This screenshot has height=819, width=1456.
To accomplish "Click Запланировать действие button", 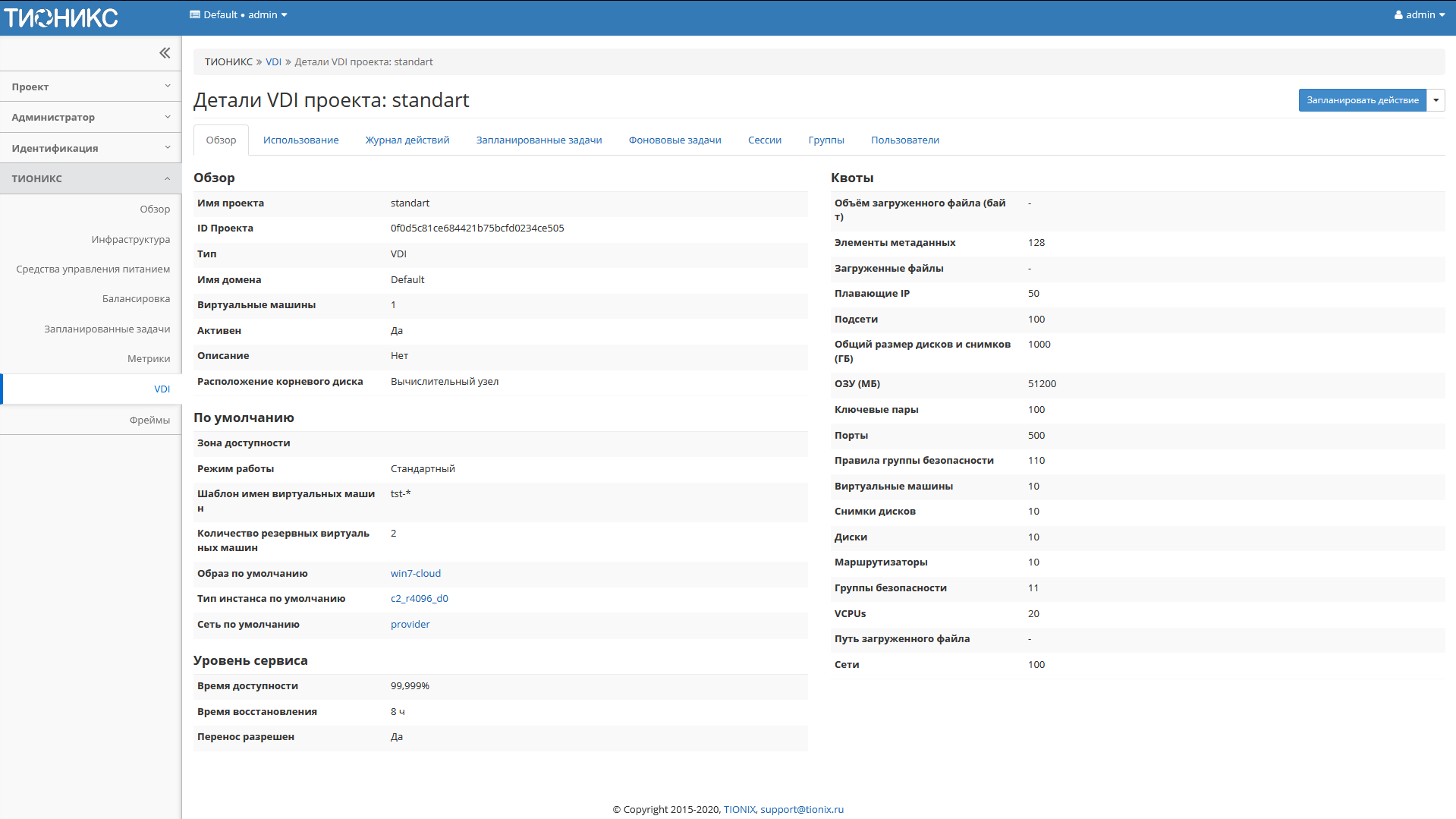I will 1362,100.
